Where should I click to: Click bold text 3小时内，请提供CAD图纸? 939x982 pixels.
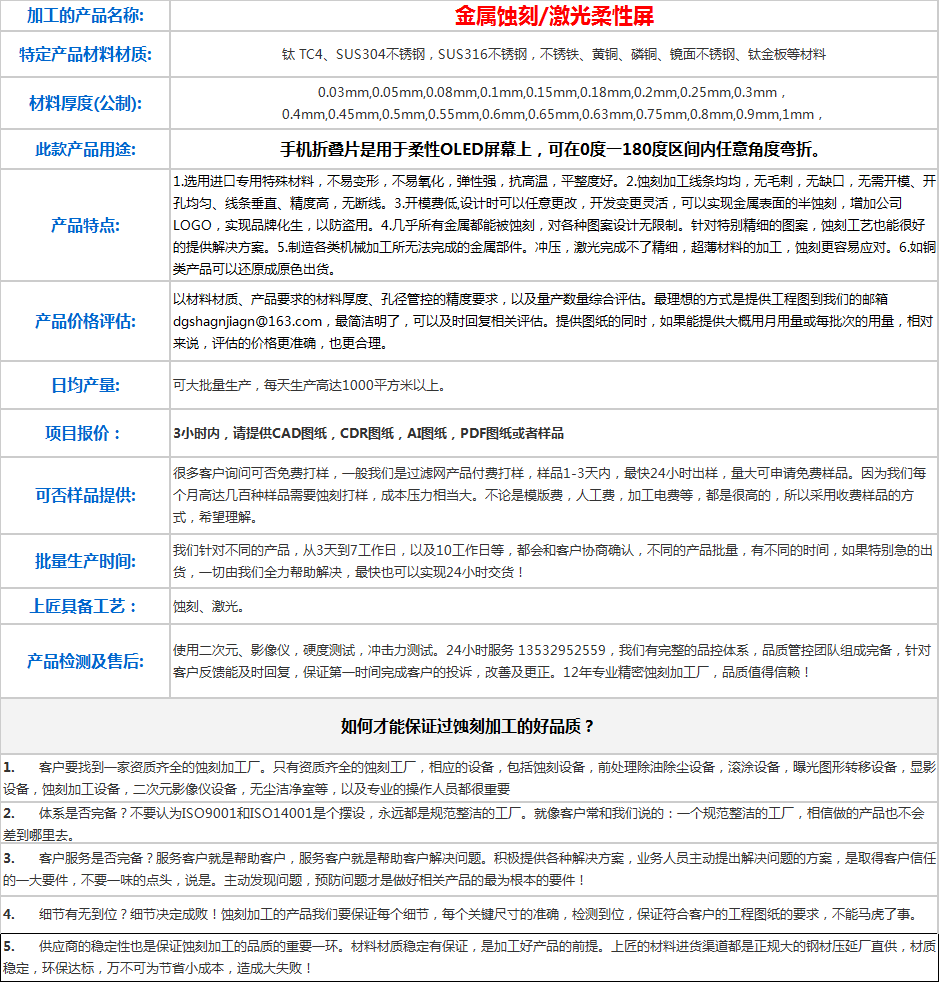(250, 433)
